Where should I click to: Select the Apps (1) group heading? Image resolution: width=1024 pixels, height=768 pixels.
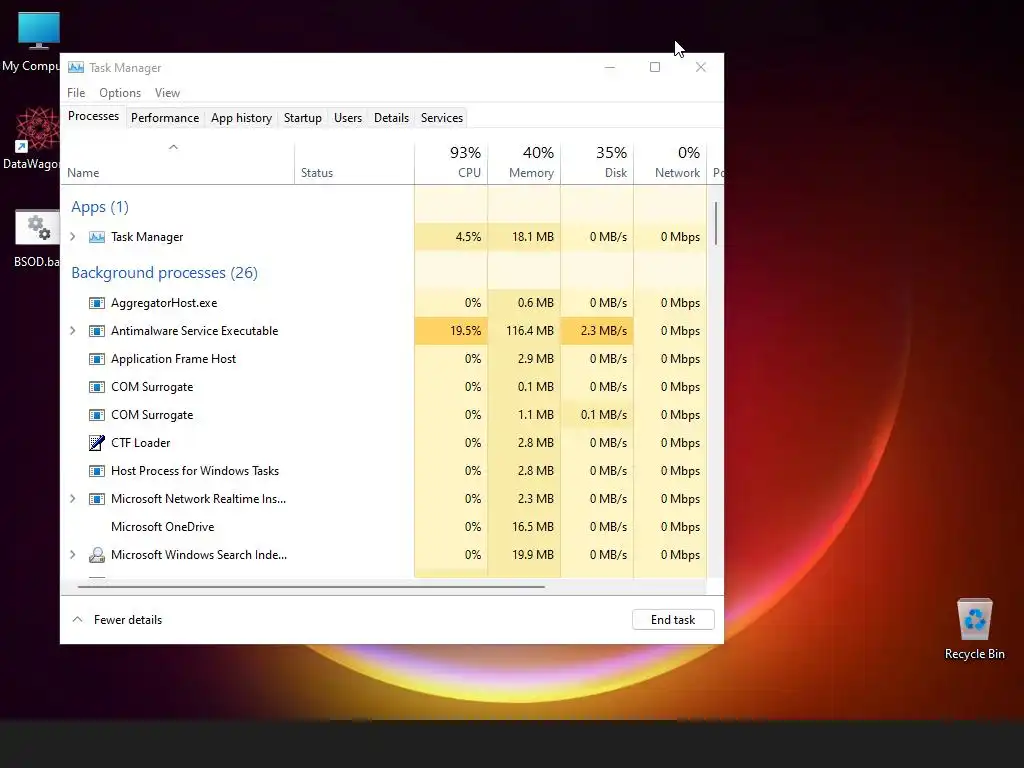100,207
